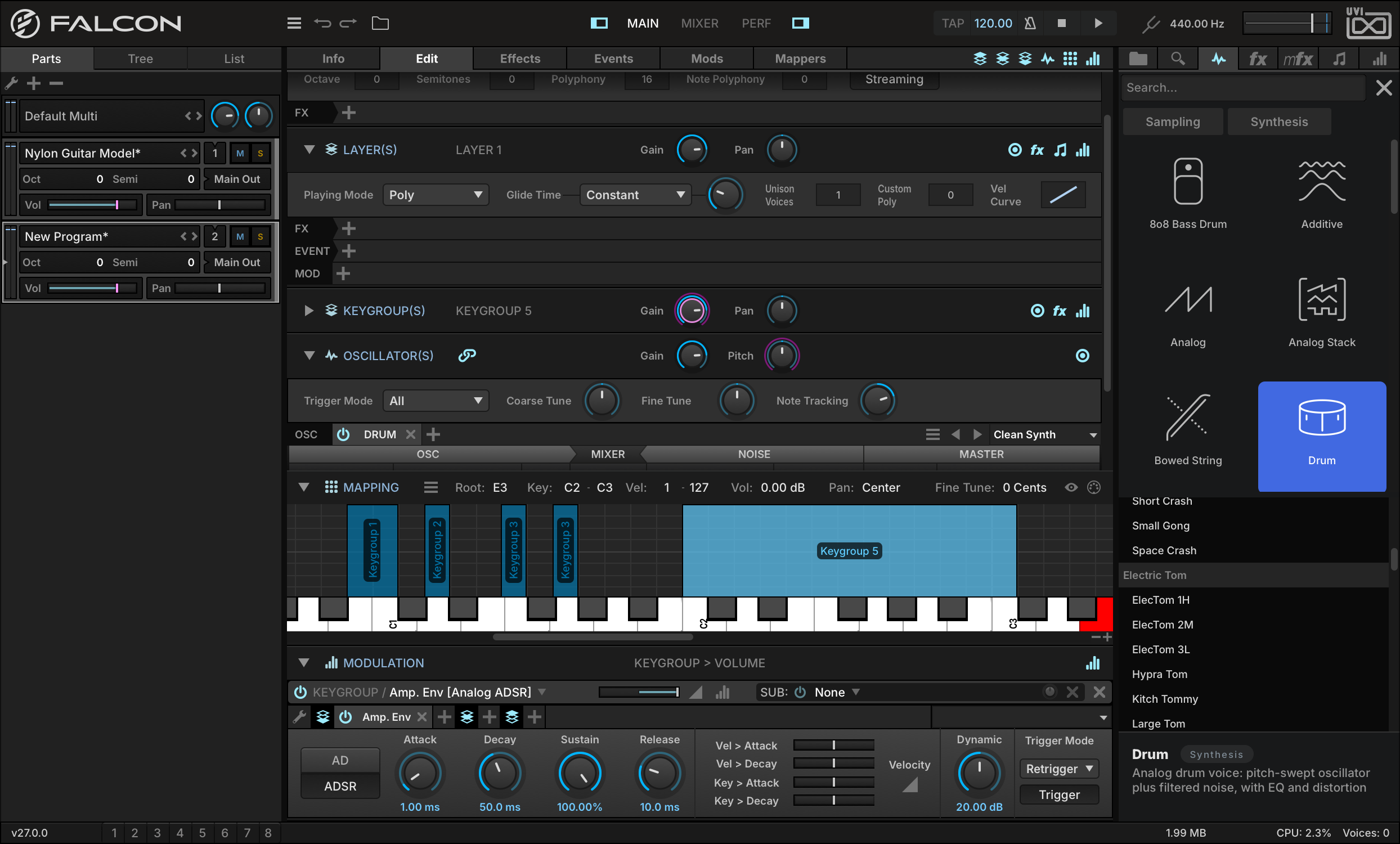Switch to the Mods tab
The height and width of the screenshot is (844, 1400).
[x=707, y=59]
